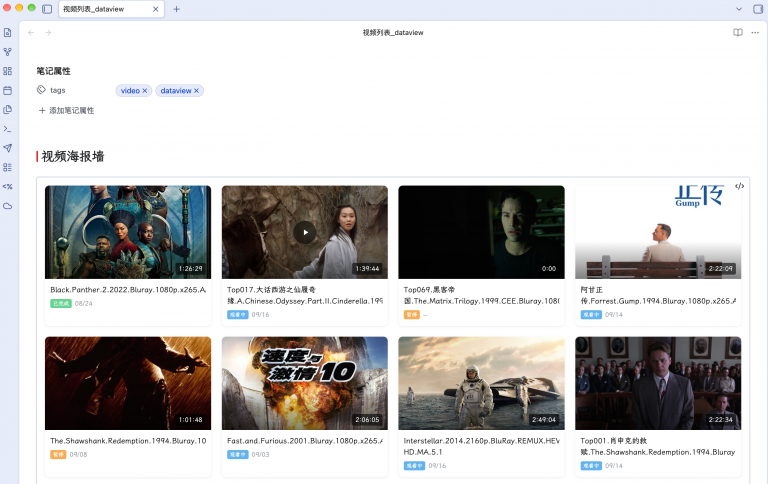Open the Matrix Trilogy poster thumbnail
This screenshot has height=484, width=768.
tap(481, 232)
